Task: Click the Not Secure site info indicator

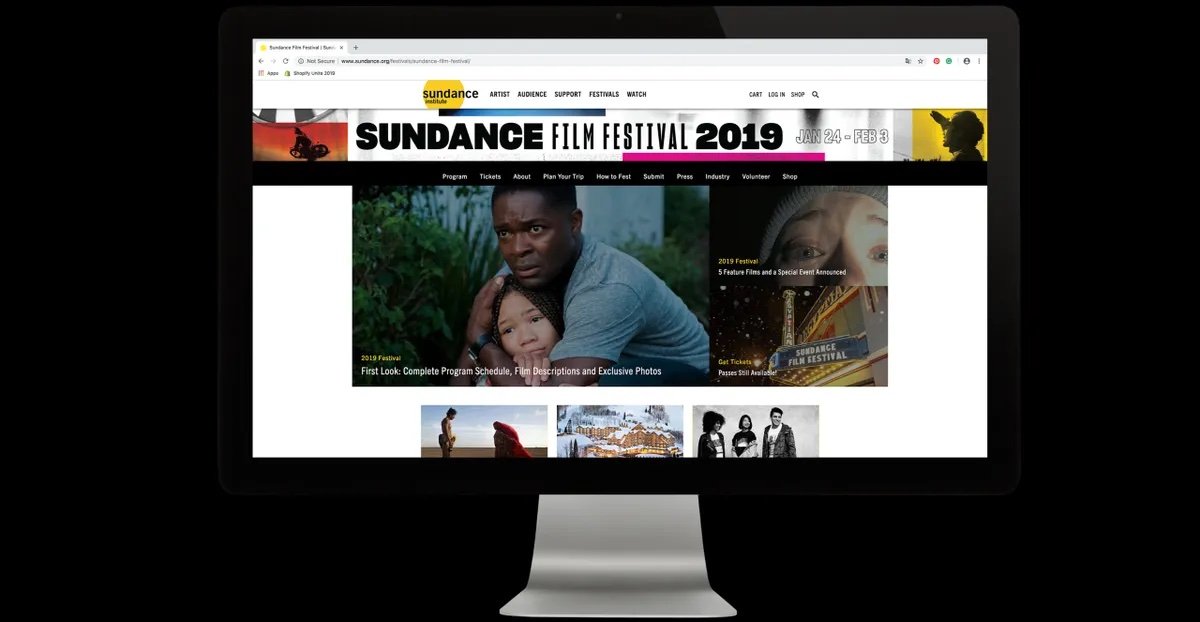Action: (317, 61)
